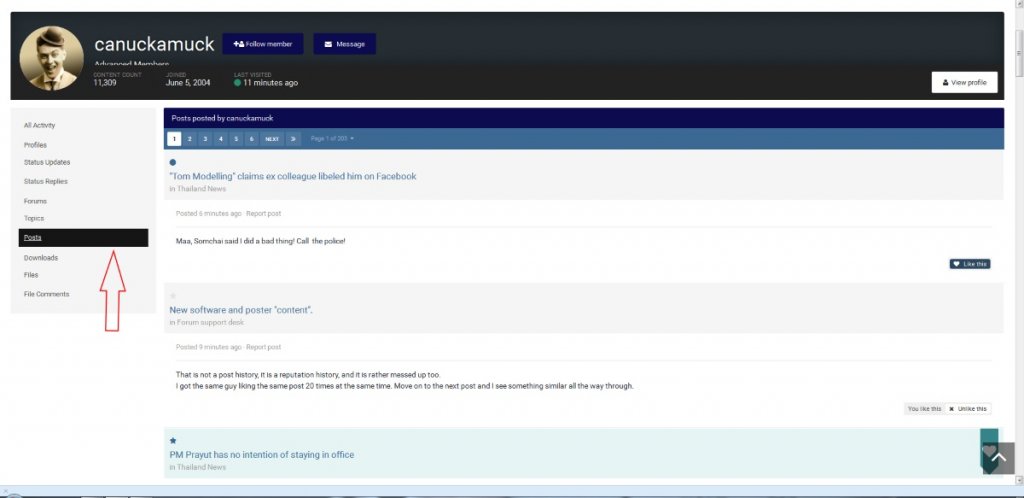Select Profiles in the sidebar
Image resolution: width=1024 pixels, height=498 pixels.
click(35, 145)
